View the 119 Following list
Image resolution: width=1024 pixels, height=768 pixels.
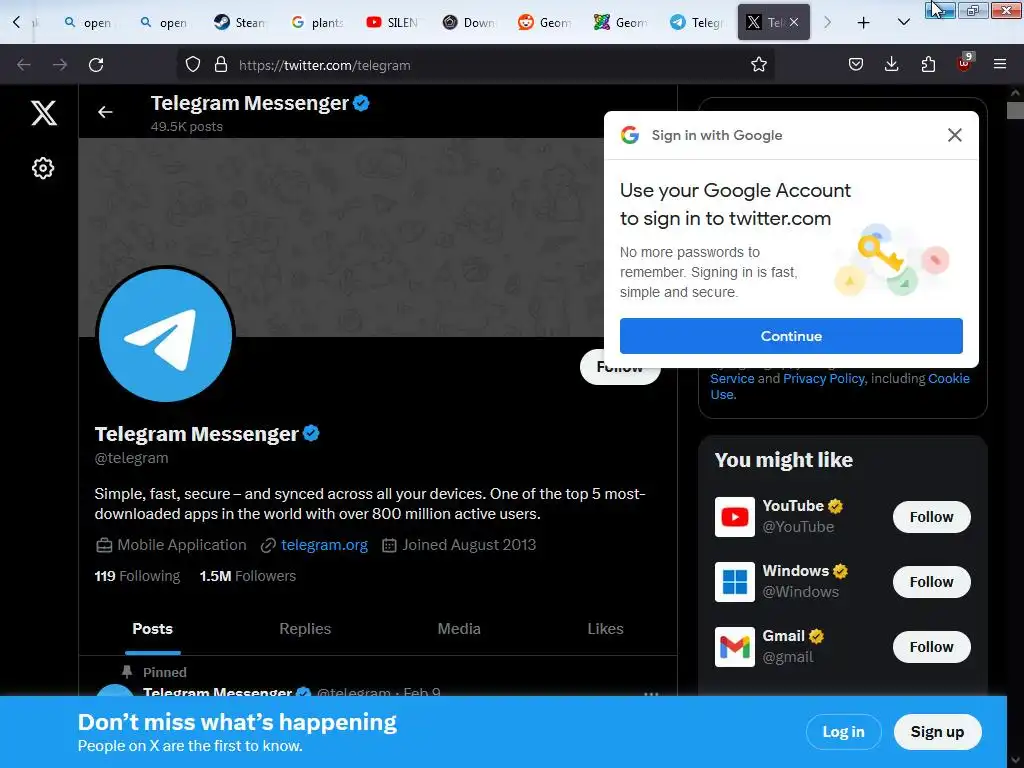coord(137,576)
